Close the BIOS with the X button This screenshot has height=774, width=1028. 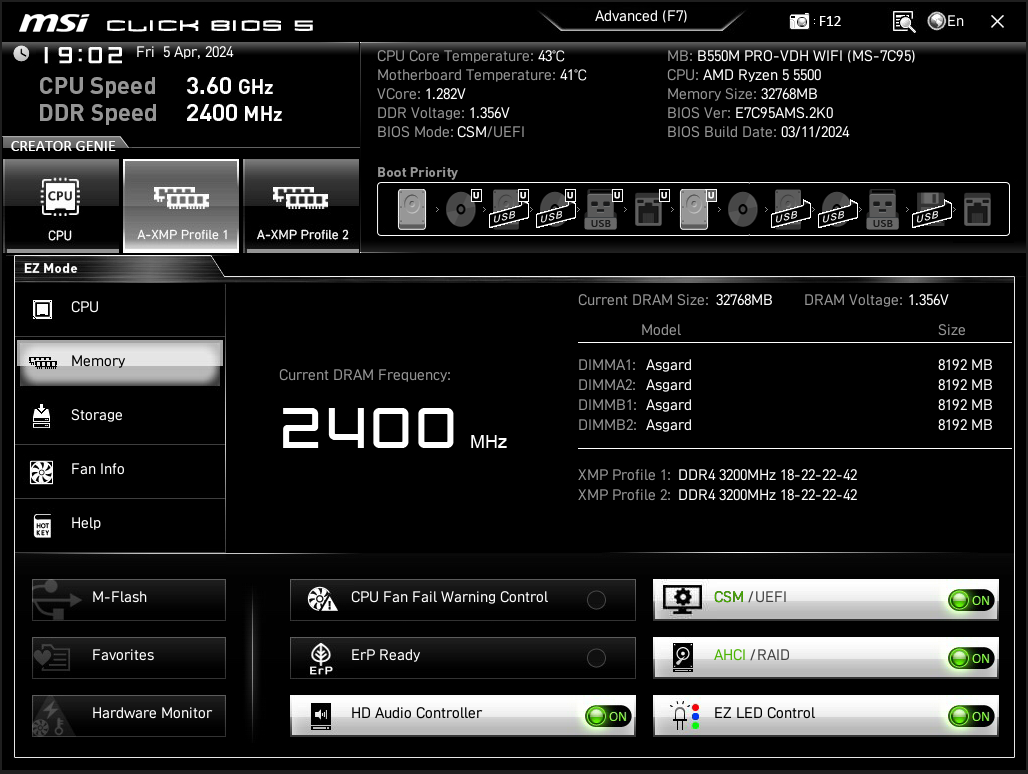(997, 22)
